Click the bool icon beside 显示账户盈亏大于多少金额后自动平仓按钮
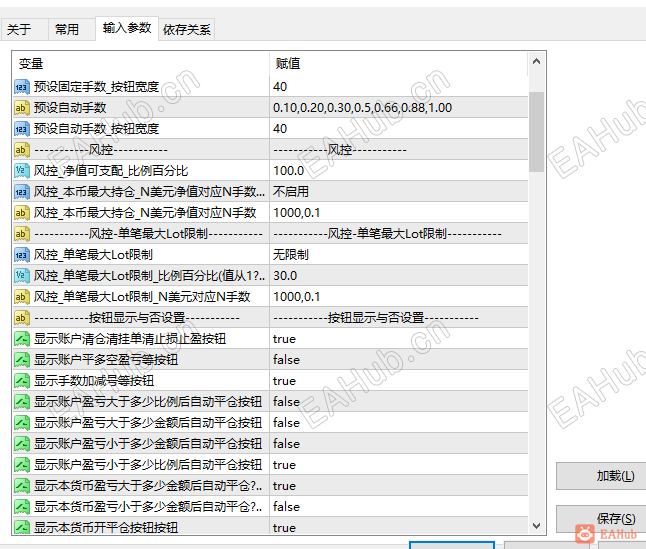Screen dimensions: 646x549 [21, 423]
